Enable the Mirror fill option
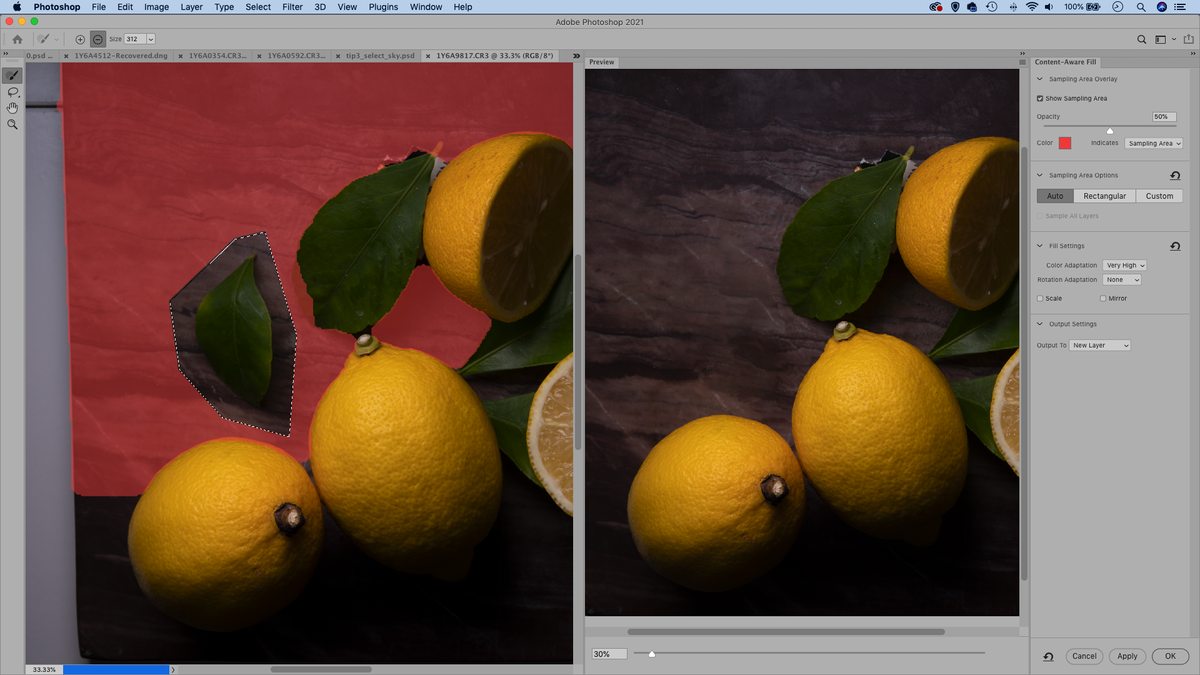This screenshot has width=1200, height=675. 1102,298
